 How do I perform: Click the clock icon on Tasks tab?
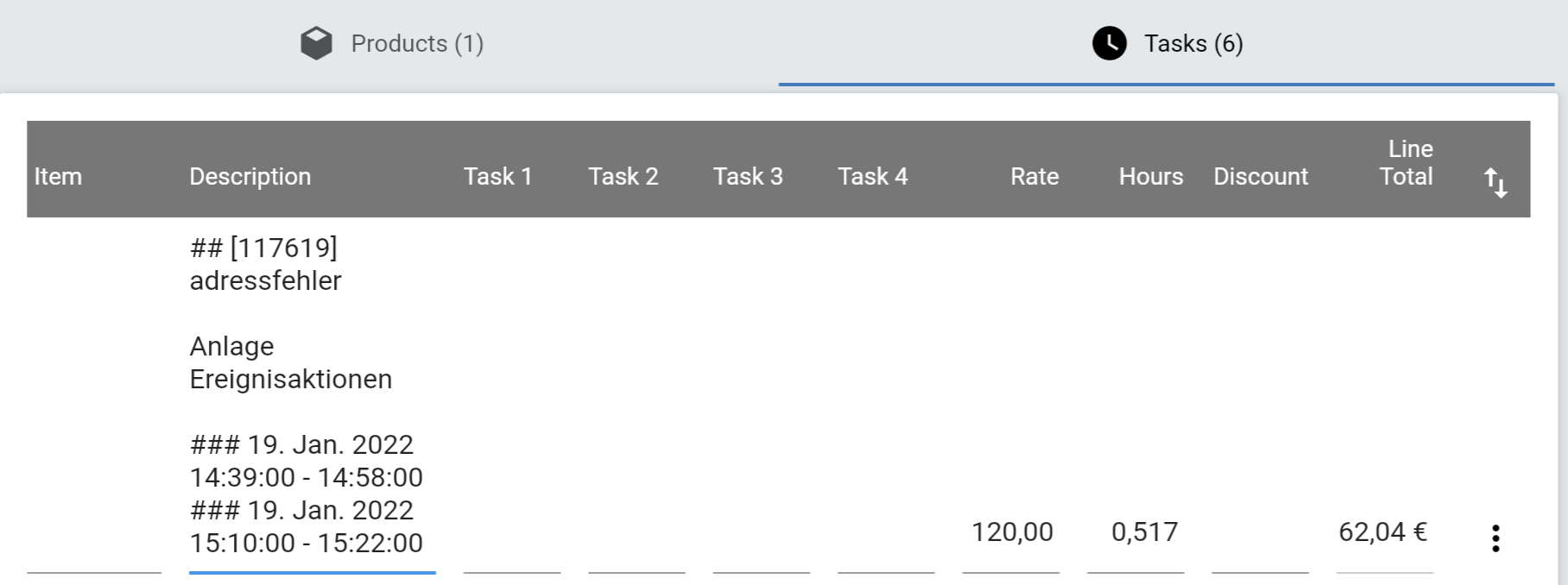[1110, 43]
